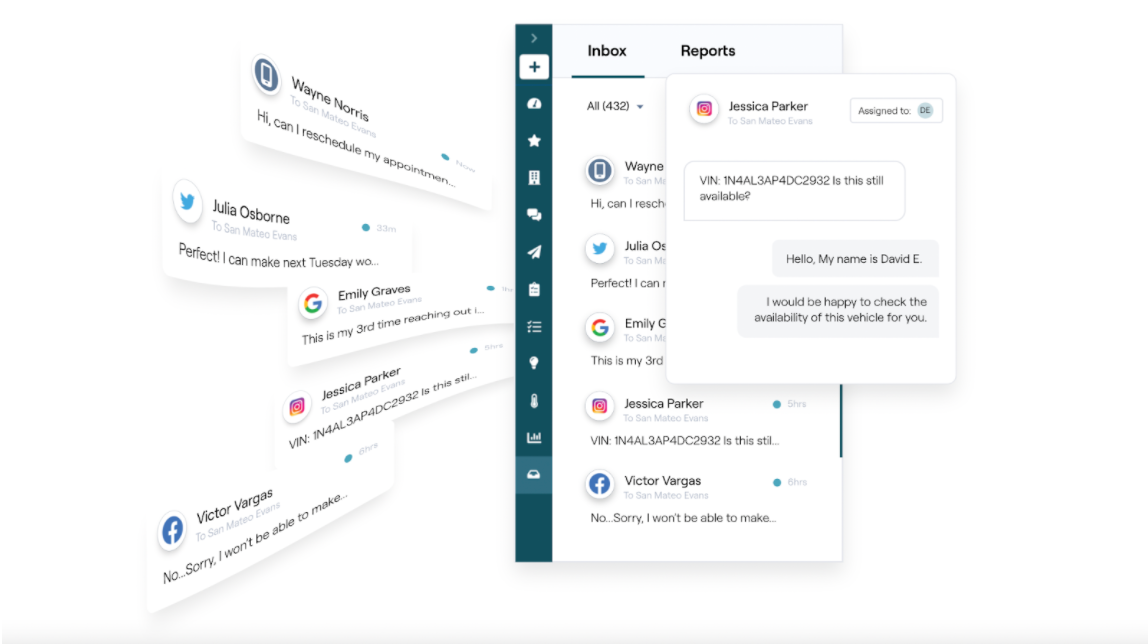Toggle the unread blue dot on Jessica Parker's message
1148x644 pixels.
[778, 403]
